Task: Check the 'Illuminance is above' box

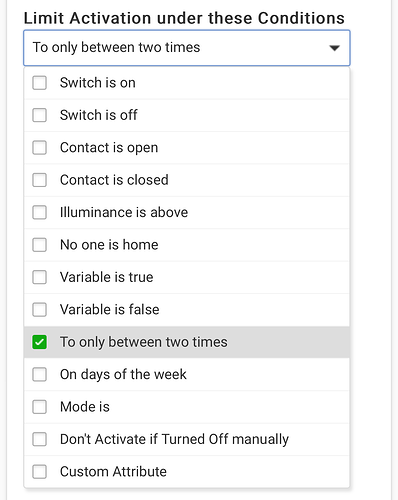Action: [39, 212]
